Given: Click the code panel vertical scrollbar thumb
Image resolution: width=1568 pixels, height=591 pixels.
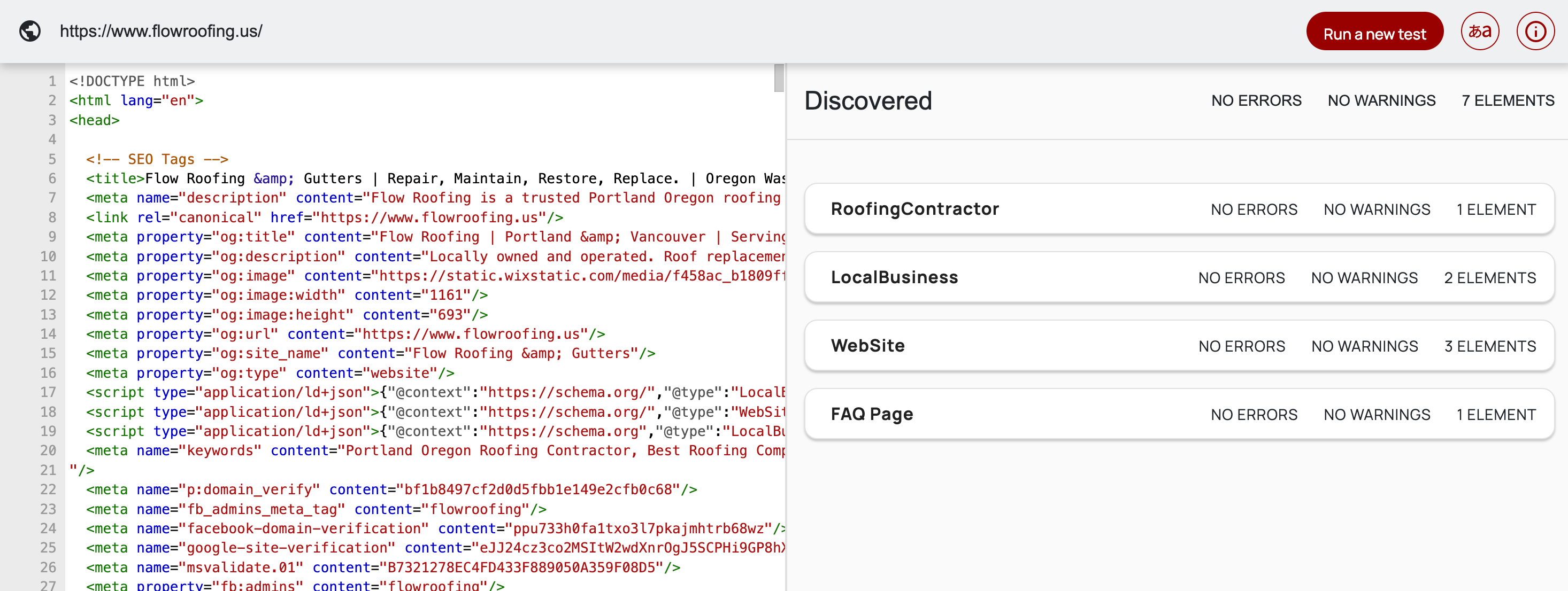Looking at the screenshot, I should (x=779, y=78).
